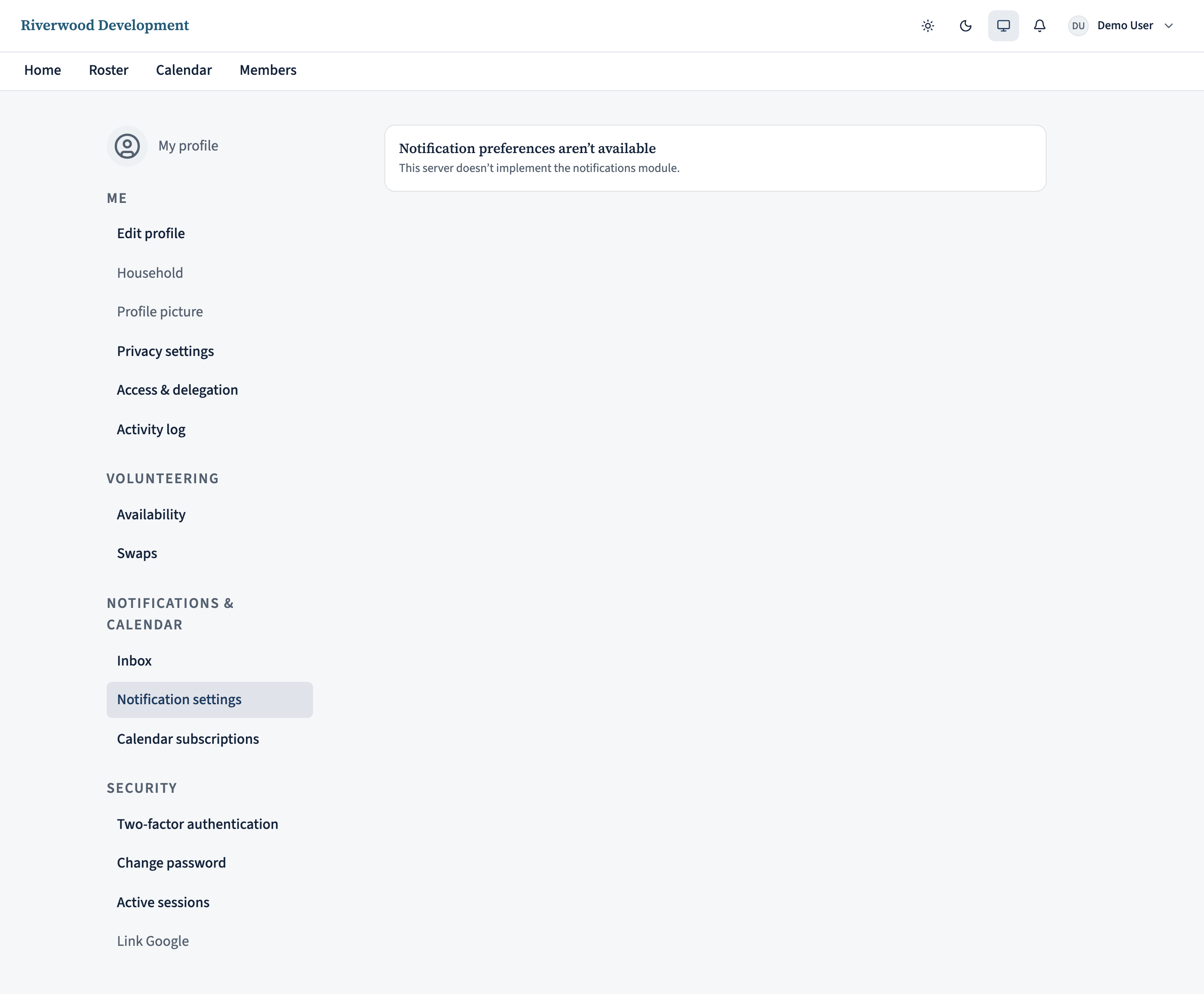
Task: Open the Calendar navigation item
Action: pos(184,70)
